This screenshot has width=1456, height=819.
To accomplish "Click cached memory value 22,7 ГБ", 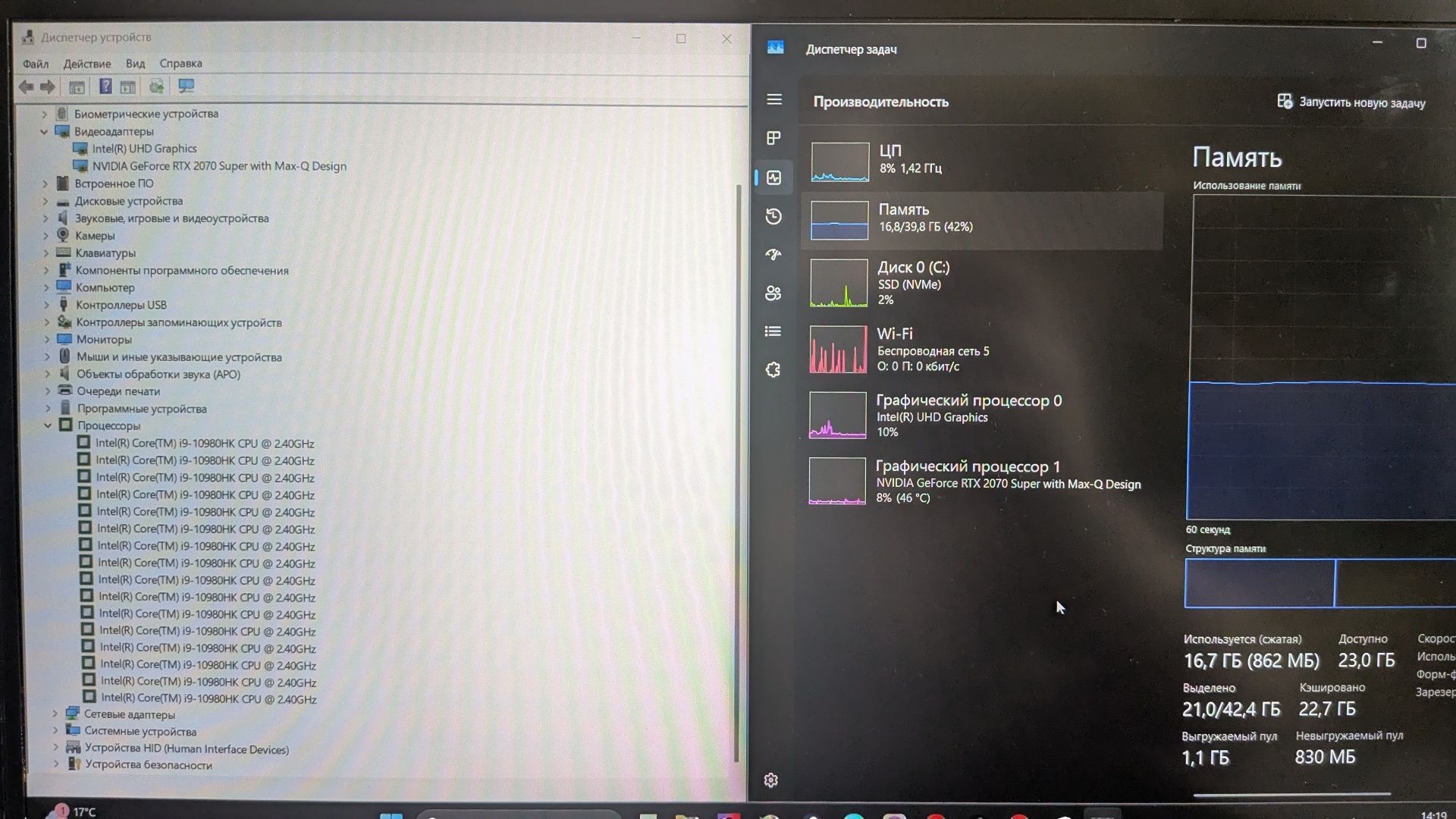I will (1327, 709).
